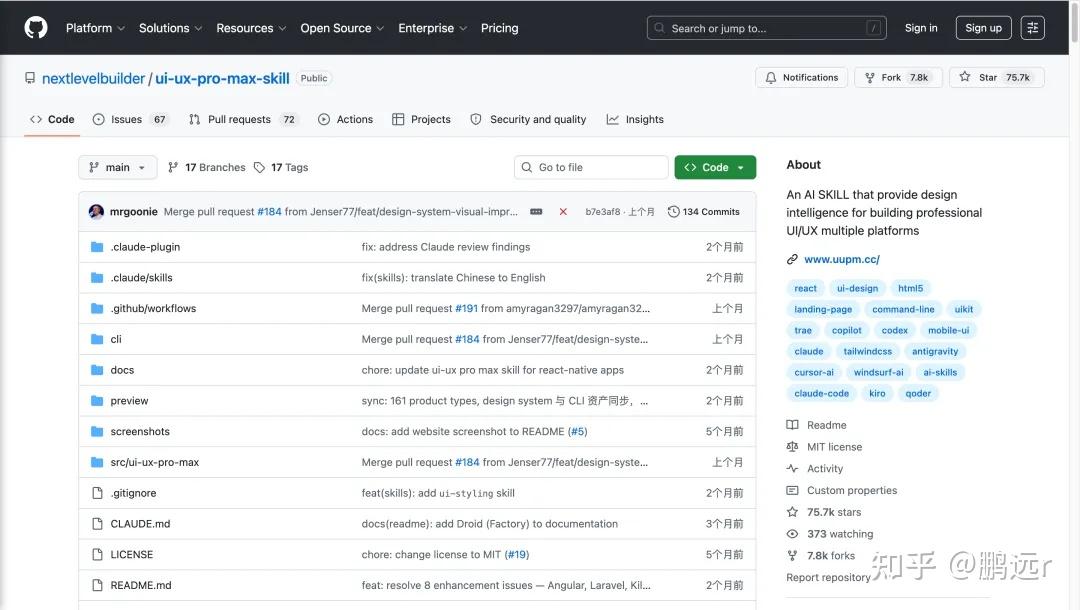The image size is (1080, 610).
Task: Open the #19 link in LICENSE row
Action: point(517,554)
